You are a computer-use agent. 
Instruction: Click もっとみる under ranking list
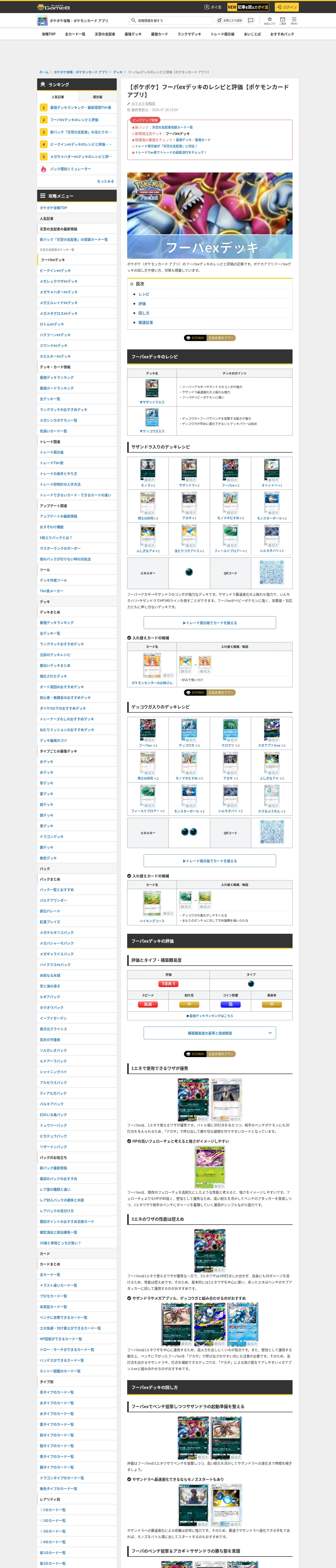tap(105, 181)
